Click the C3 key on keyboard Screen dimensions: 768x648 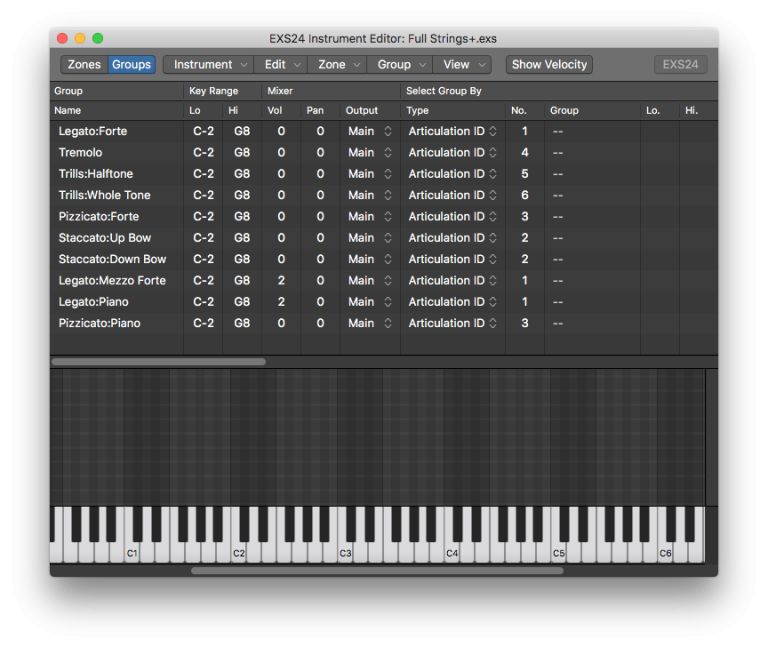click(x=345, y=553)
